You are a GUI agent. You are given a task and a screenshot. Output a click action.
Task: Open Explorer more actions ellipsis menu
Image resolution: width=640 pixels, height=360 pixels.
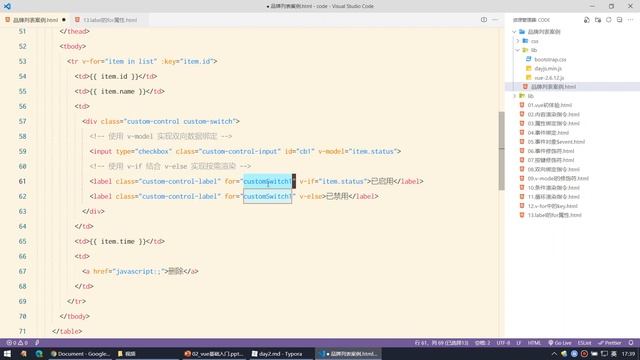631,20
